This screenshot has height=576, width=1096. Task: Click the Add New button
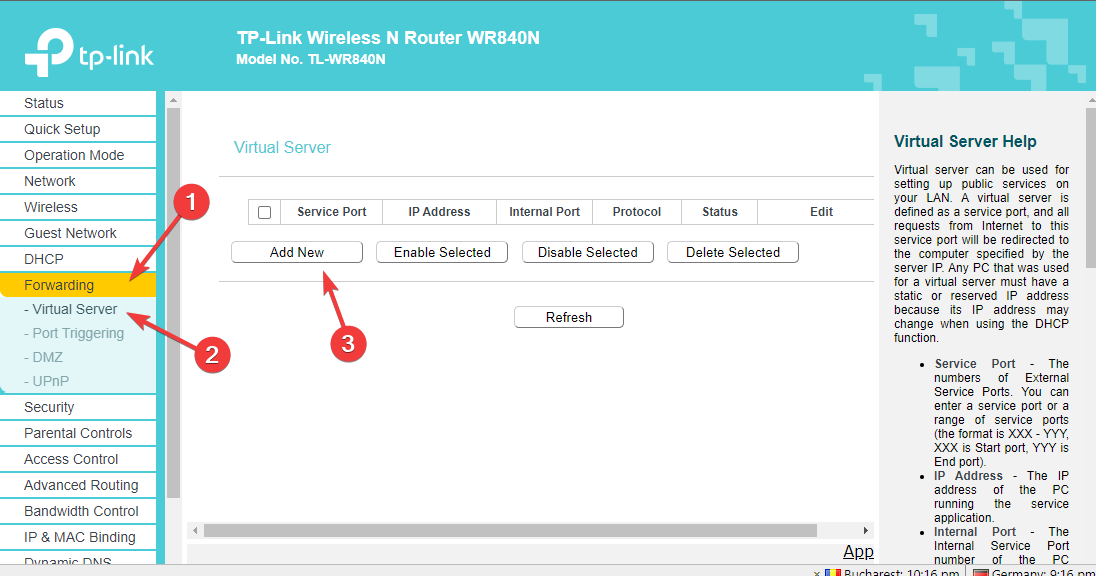coord(297,252)
